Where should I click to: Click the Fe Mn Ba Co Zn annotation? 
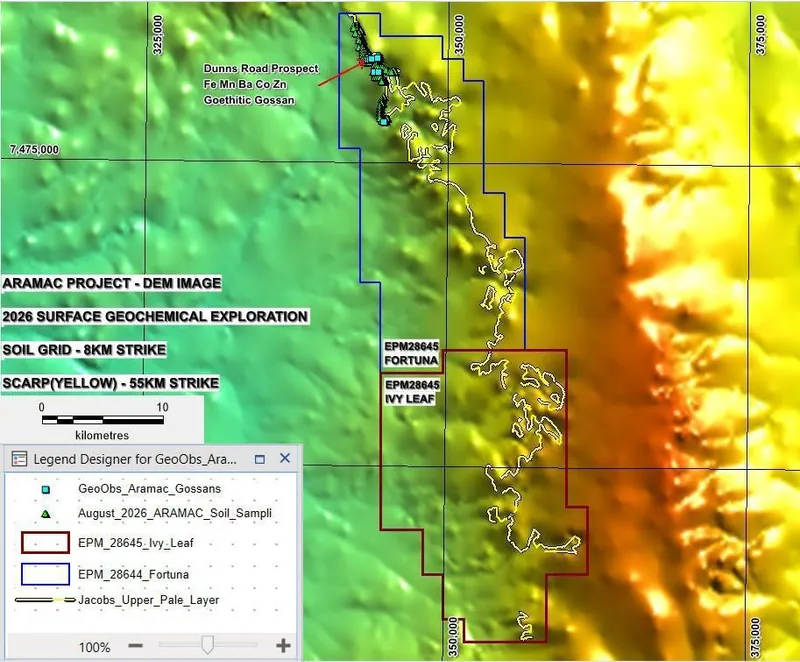click(x=245, y=84)
